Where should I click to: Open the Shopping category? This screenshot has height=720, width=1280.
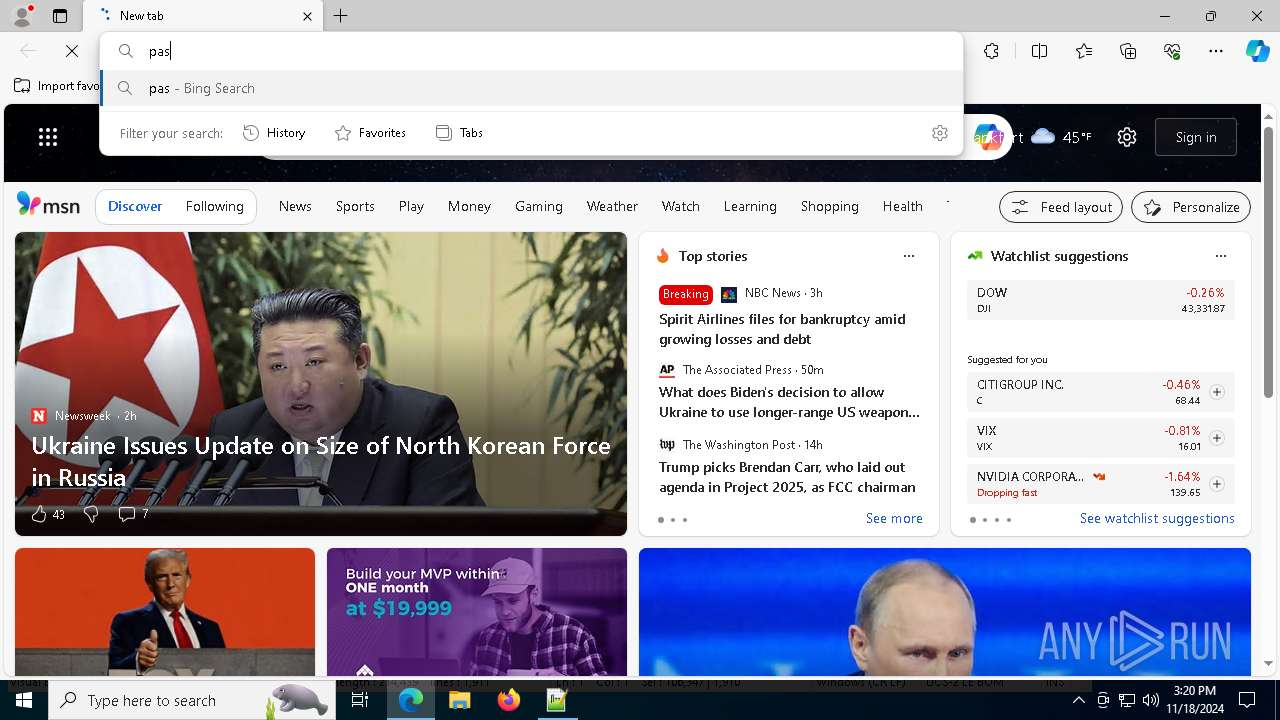pyautogui.click(x=829, y=206)
